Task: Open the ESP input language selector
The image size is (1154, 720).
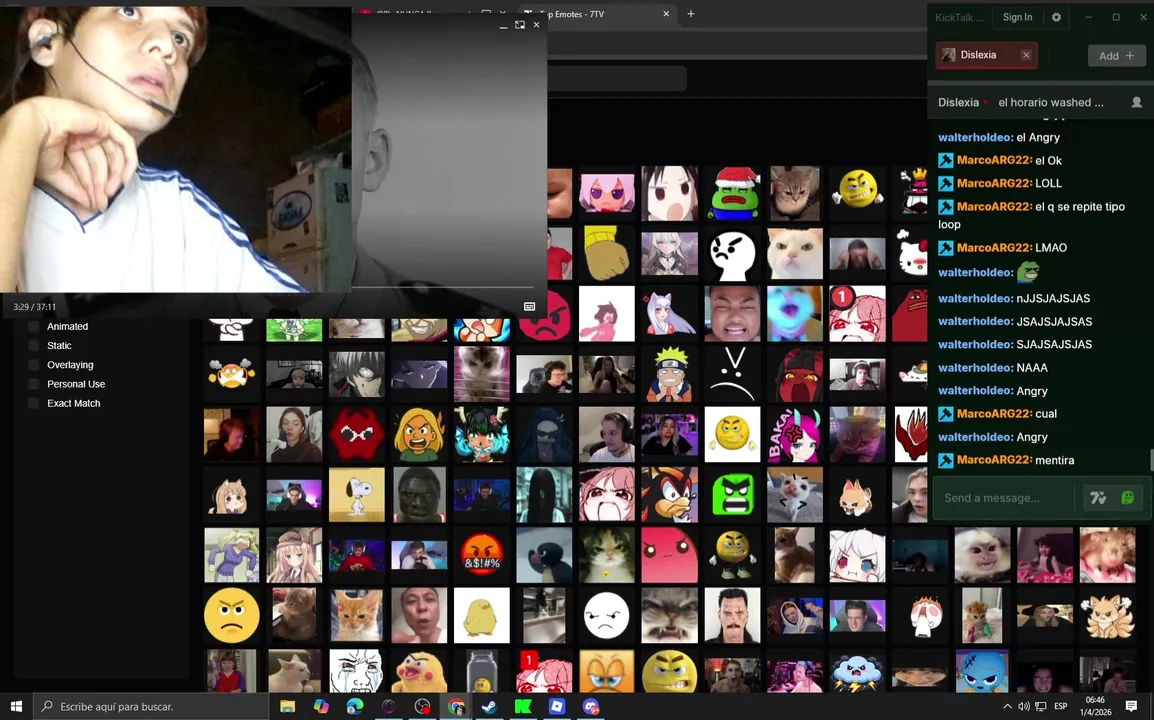Action: click(x=1061, y=706)
